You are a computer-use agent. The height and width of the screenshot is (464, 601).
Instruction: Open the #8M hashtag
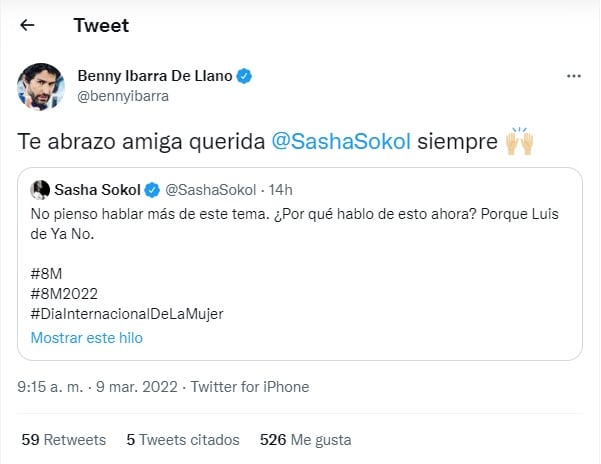[47, 272]
